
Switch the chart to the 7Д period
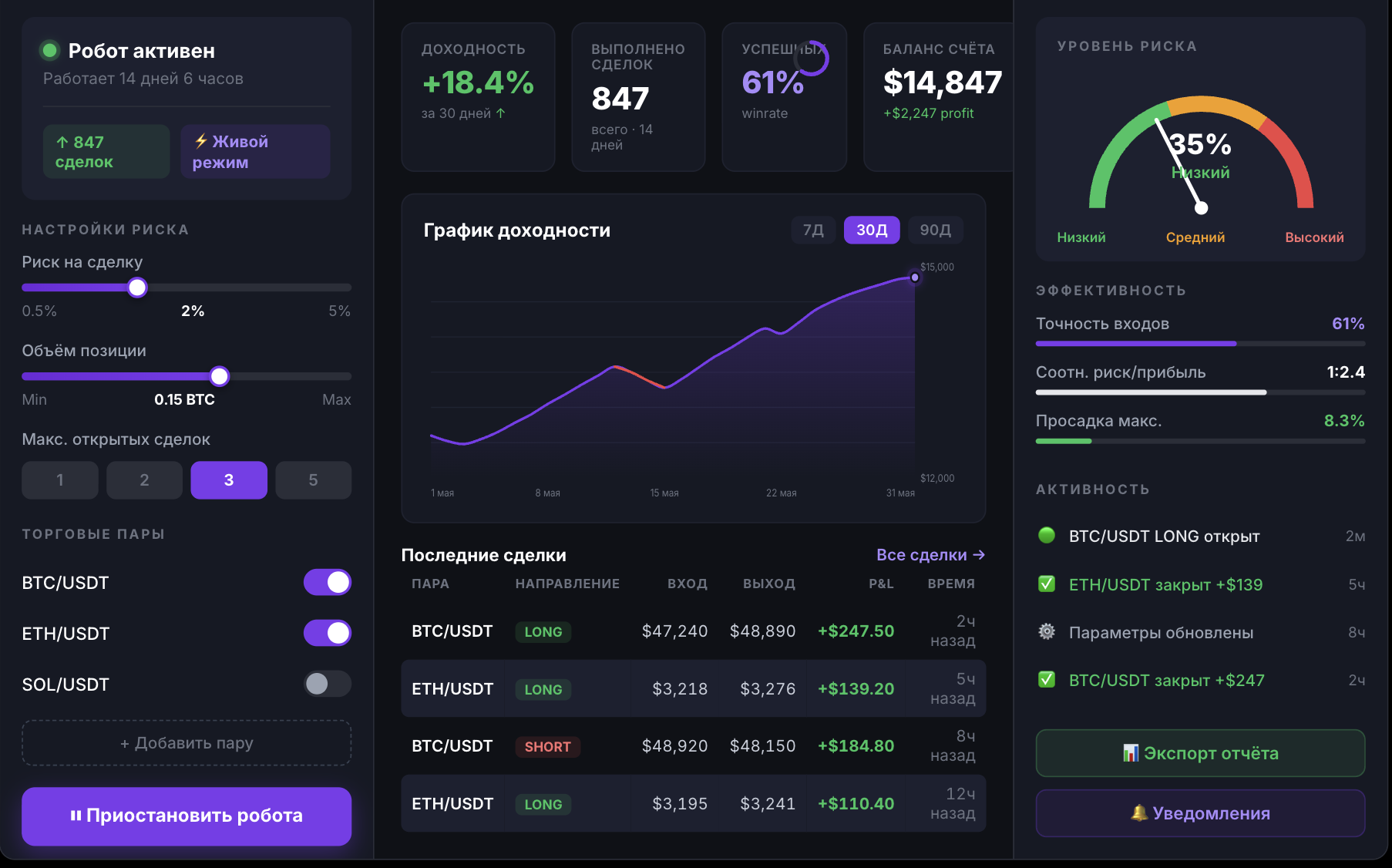coord(813,230)
